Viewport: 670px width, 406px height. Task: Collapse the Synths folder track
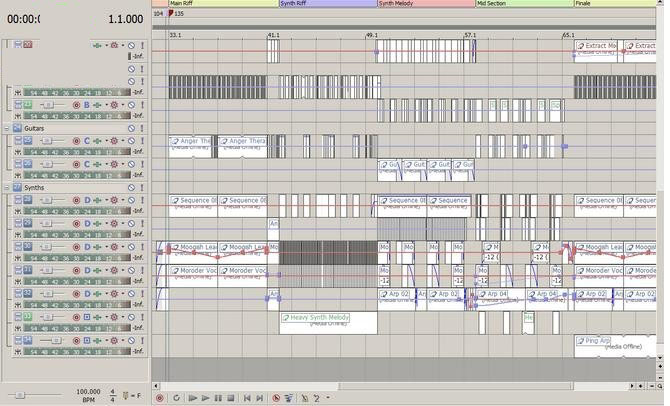pos(6,188)
